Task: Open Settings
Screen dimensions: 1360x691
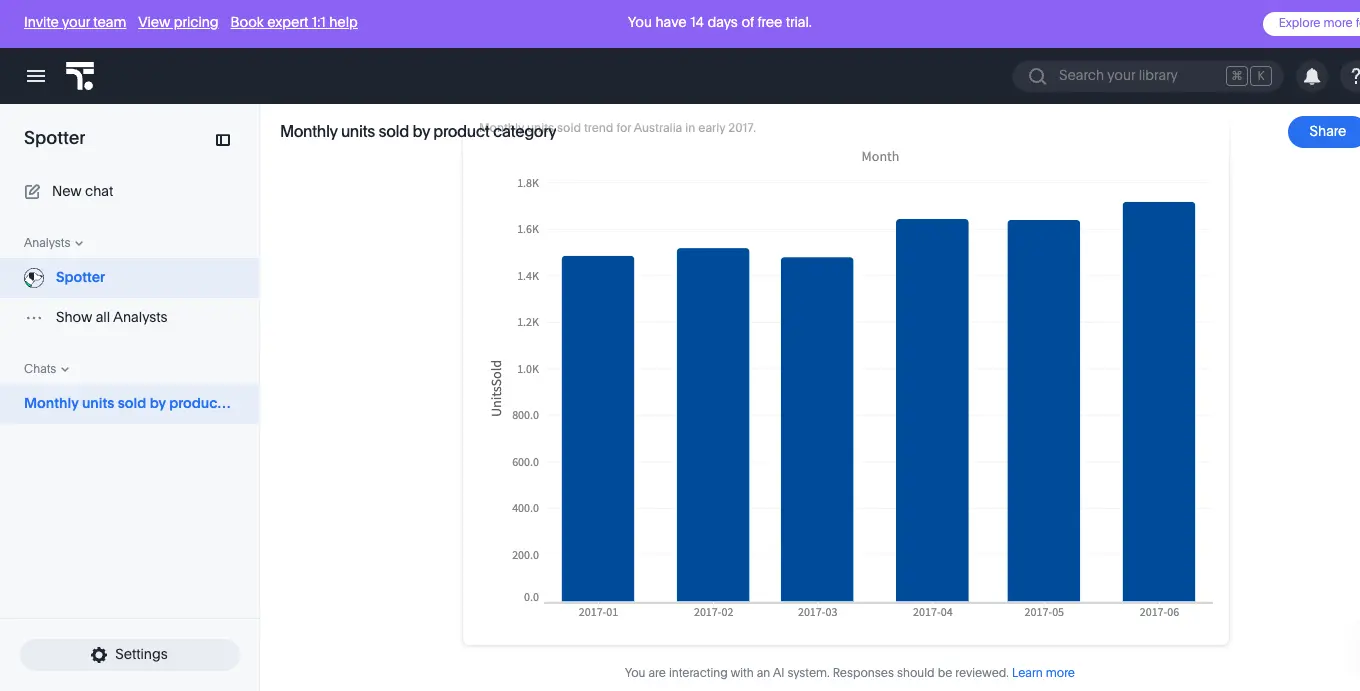Action: (x=130, y=655)
